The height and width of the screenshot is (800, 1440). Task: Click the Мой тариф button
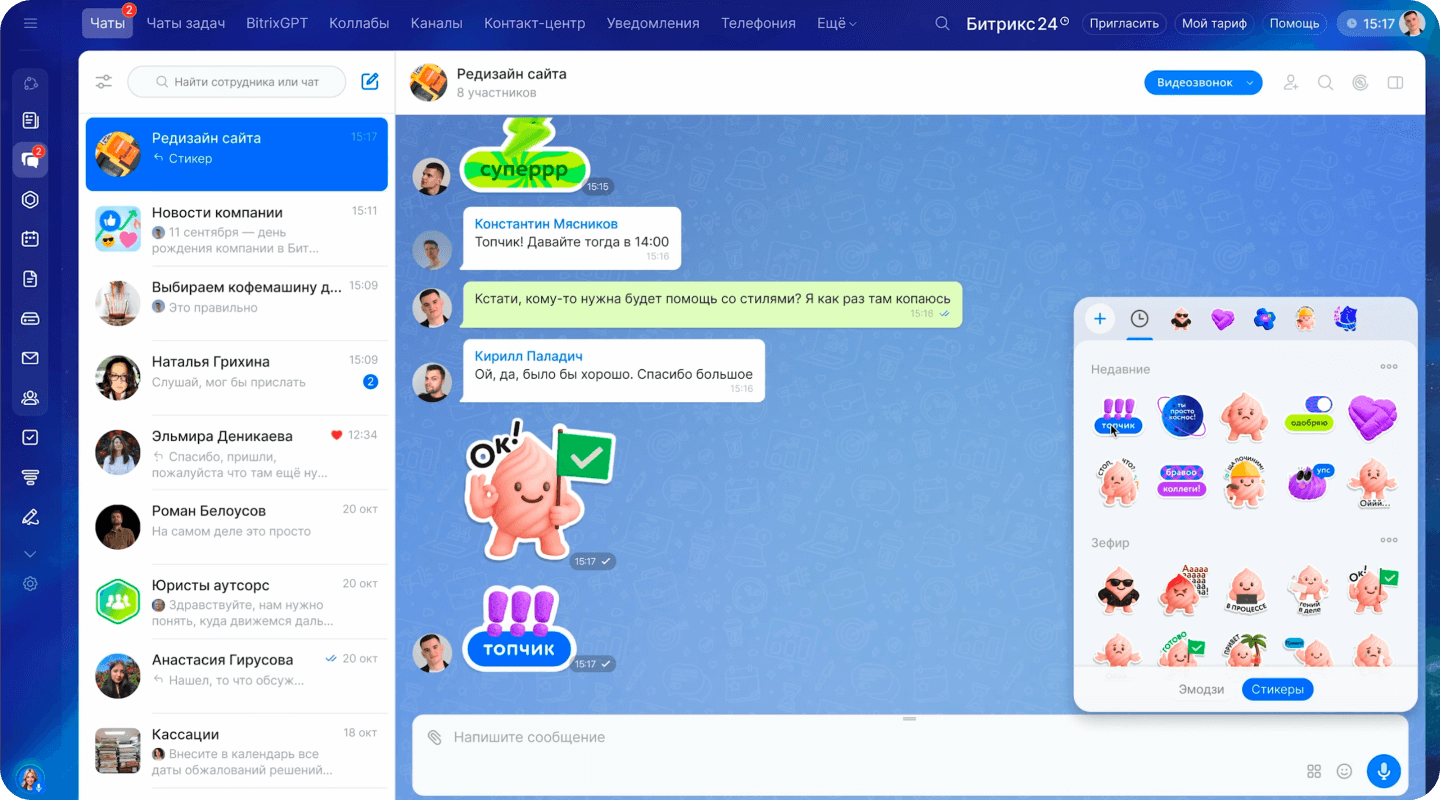(x=1214, y=23)
